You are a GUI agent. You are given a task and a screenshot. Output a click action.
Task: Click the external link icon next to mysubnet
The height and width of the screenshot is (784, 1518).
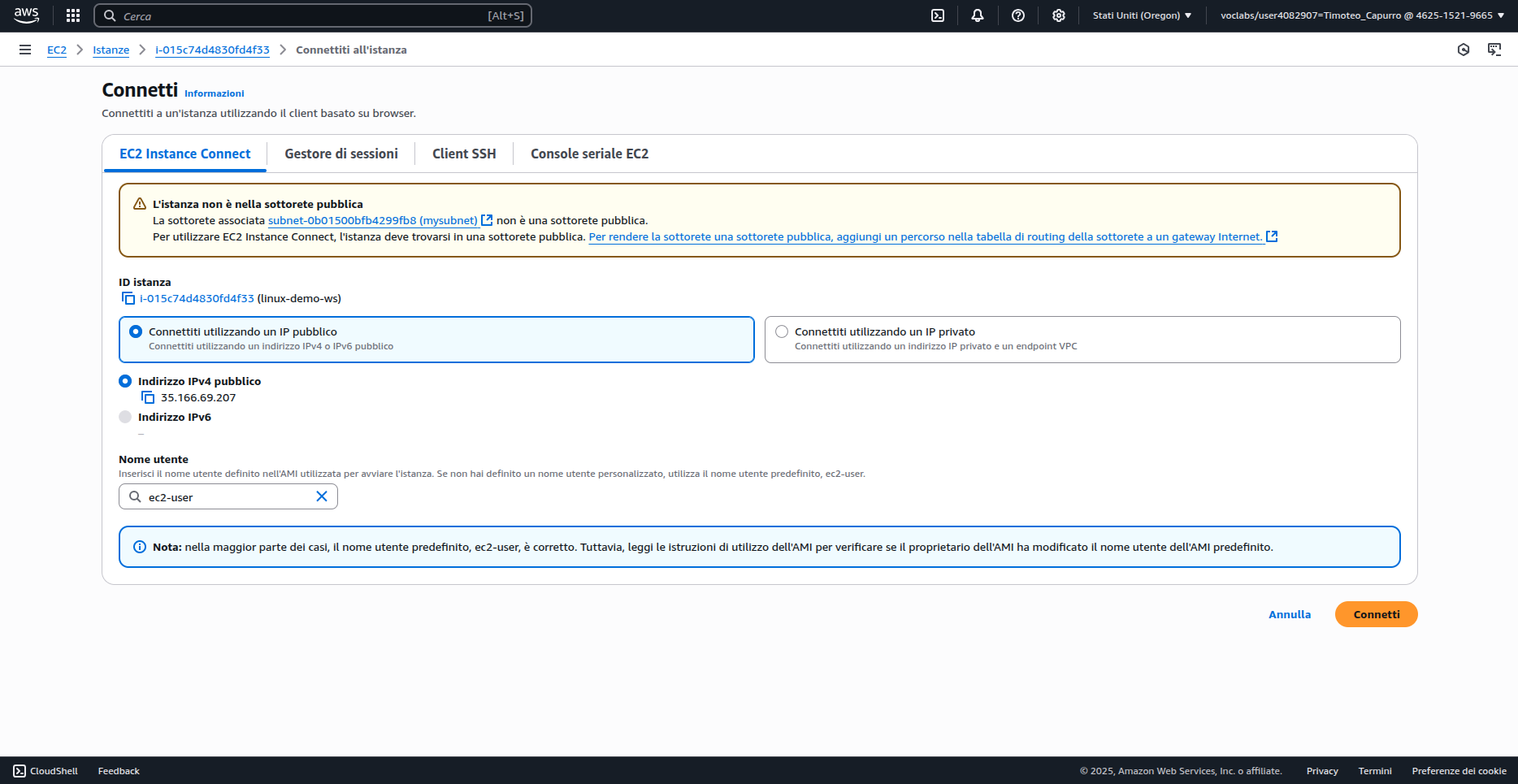click(x=487, y=220)
